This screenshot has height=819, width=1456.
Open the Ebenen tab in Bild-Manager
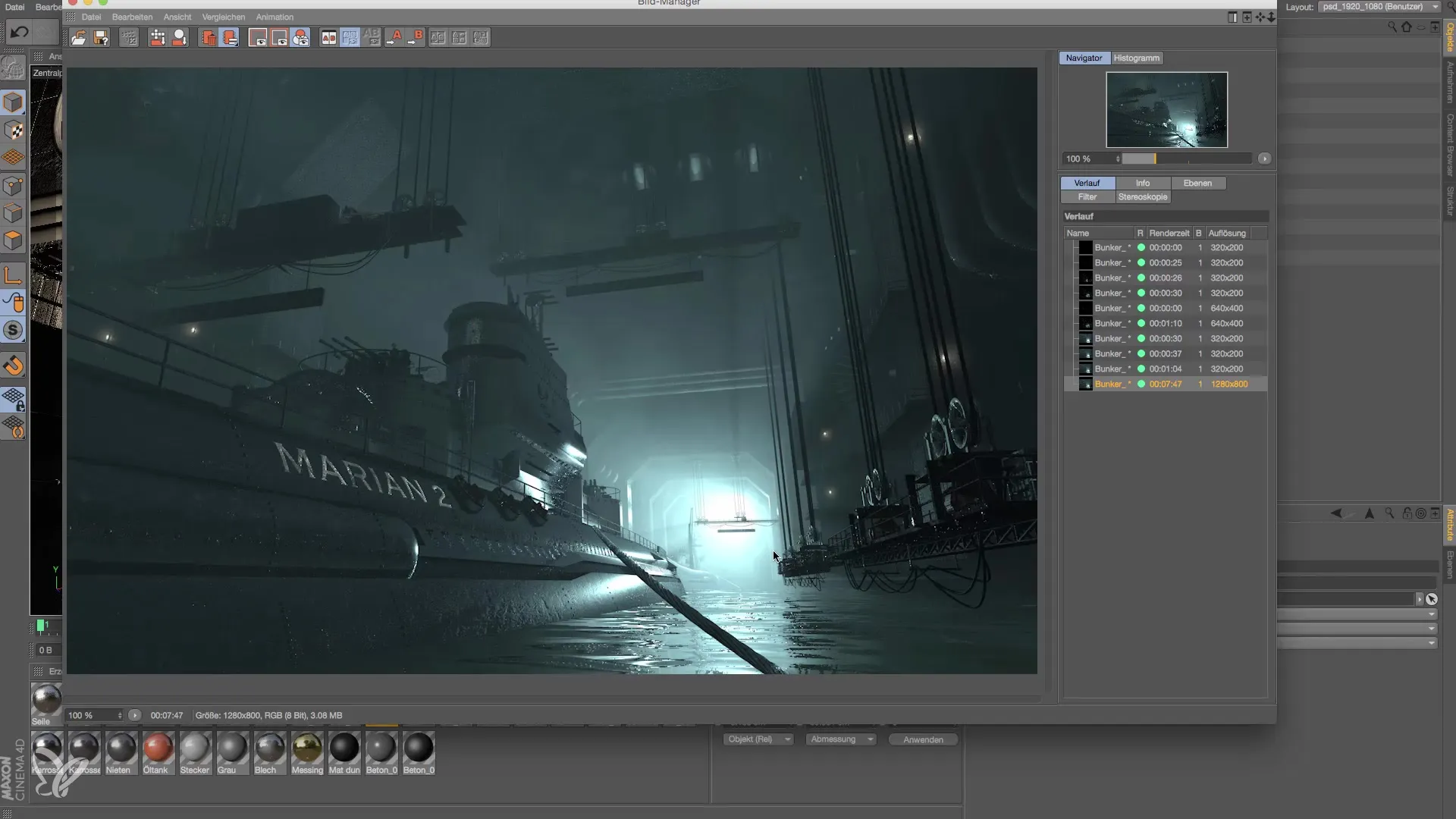coord(1197,183)
